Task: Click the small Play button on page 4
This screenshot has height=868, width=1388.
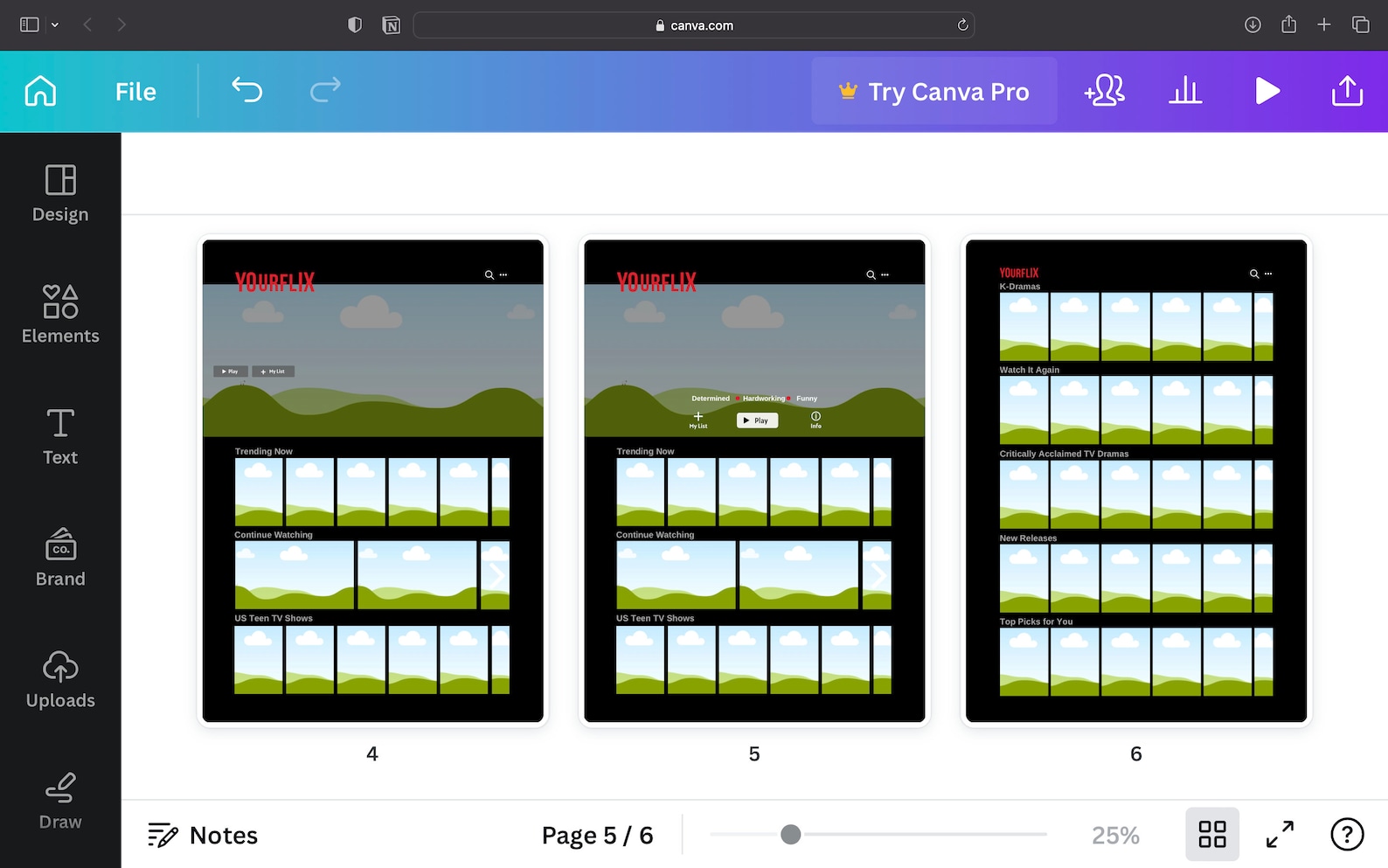Action: [231, 372]
